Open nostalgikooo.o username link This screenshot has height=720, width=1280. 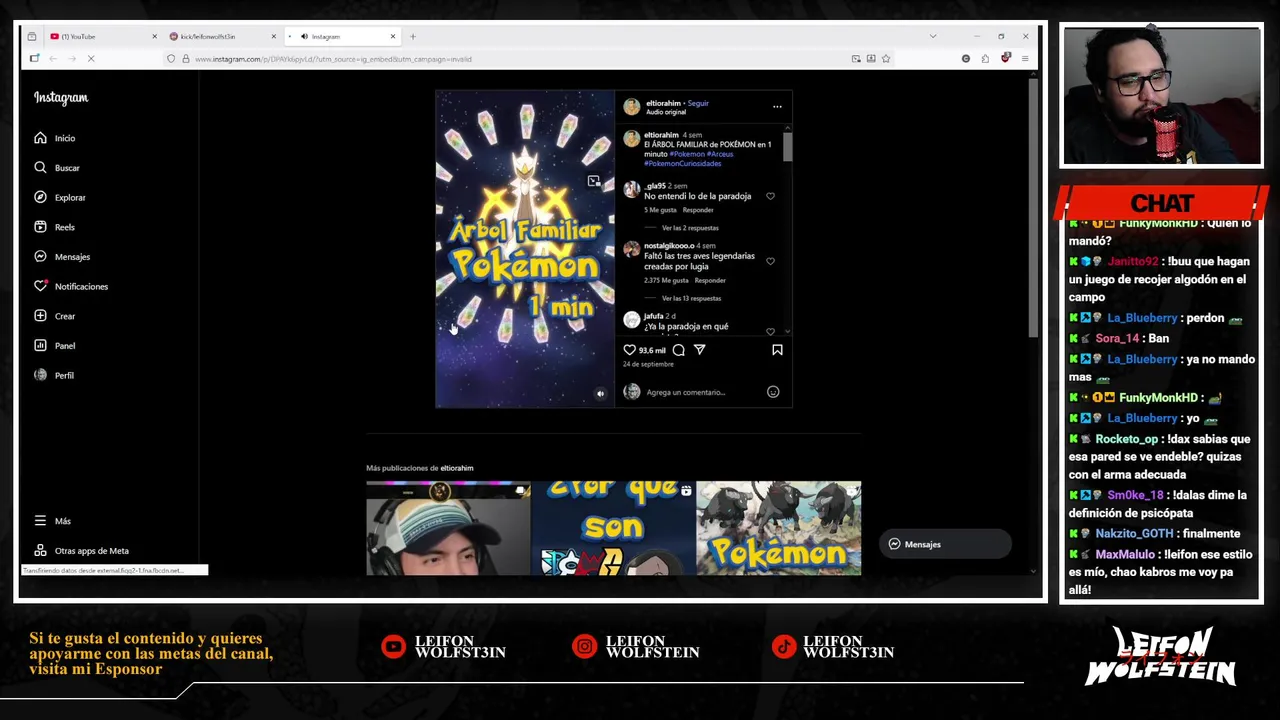click(x=669, y=246)
